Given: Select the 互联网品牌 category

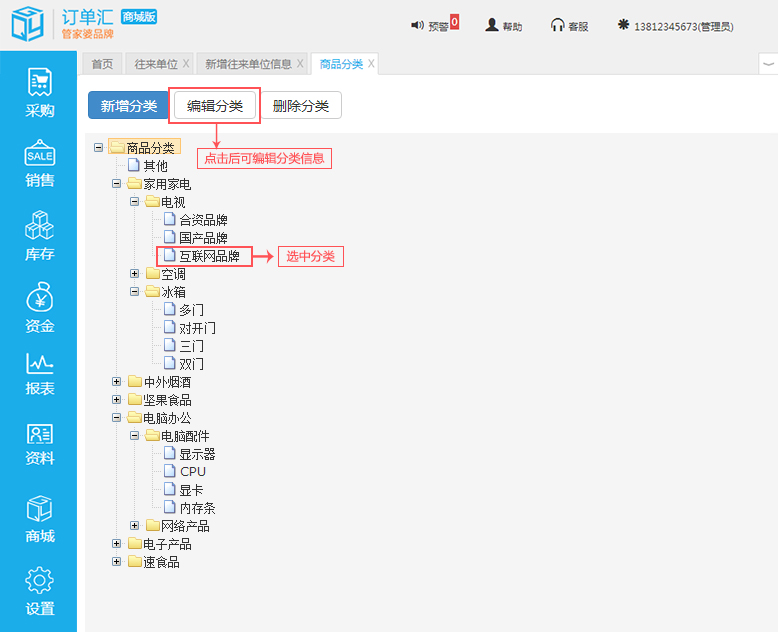Looking at the screenshot, I should [x=209, y=256].
